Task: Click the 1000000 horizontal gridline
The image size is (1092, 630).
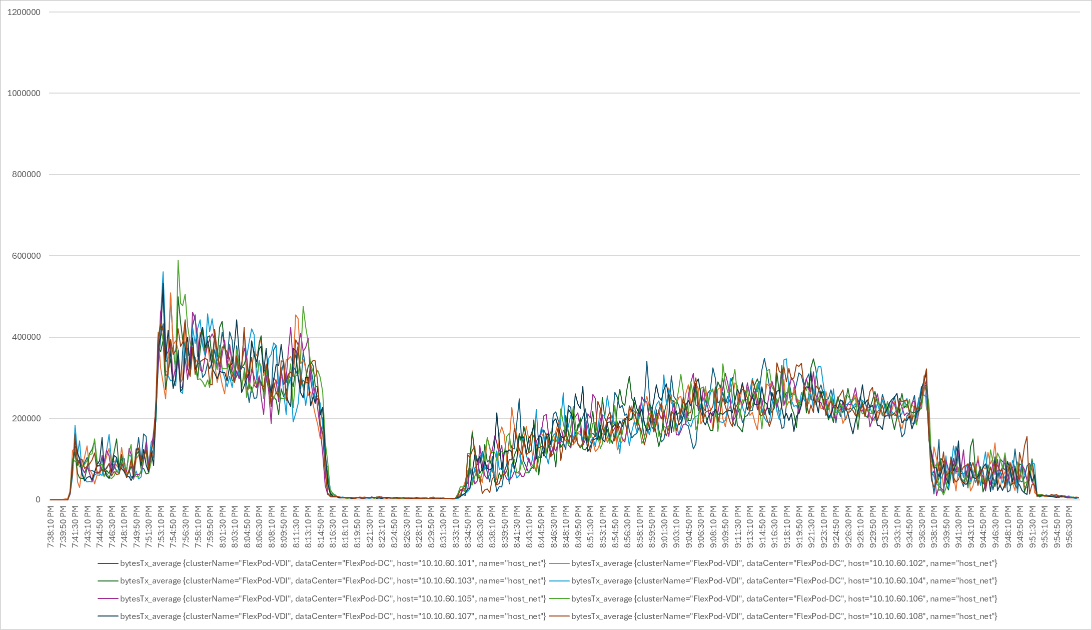Action: point(563,93)
